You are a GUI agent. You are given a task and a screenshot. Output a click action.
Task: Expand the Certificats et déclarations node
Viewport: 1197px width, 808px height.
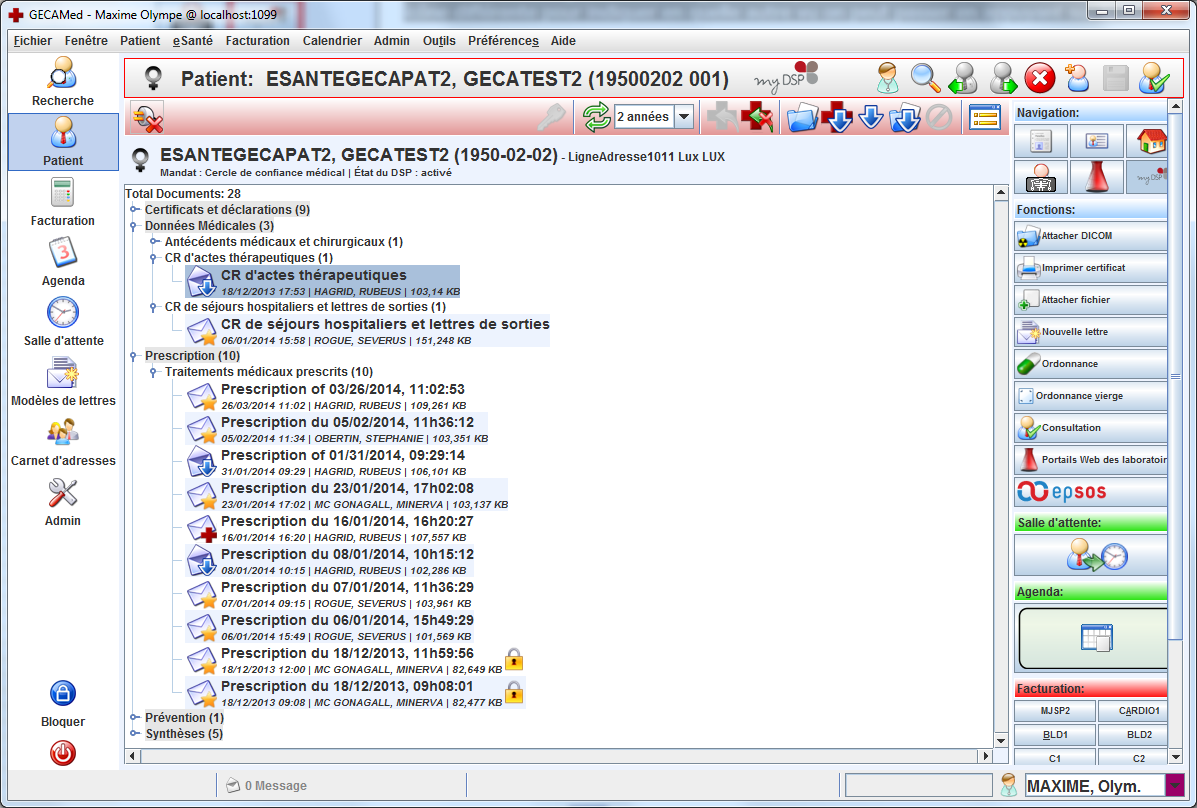pos(135,210)
